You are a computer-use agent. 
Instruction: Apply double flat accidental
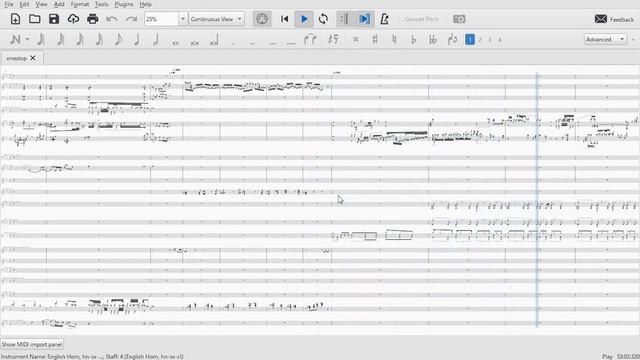433,39
